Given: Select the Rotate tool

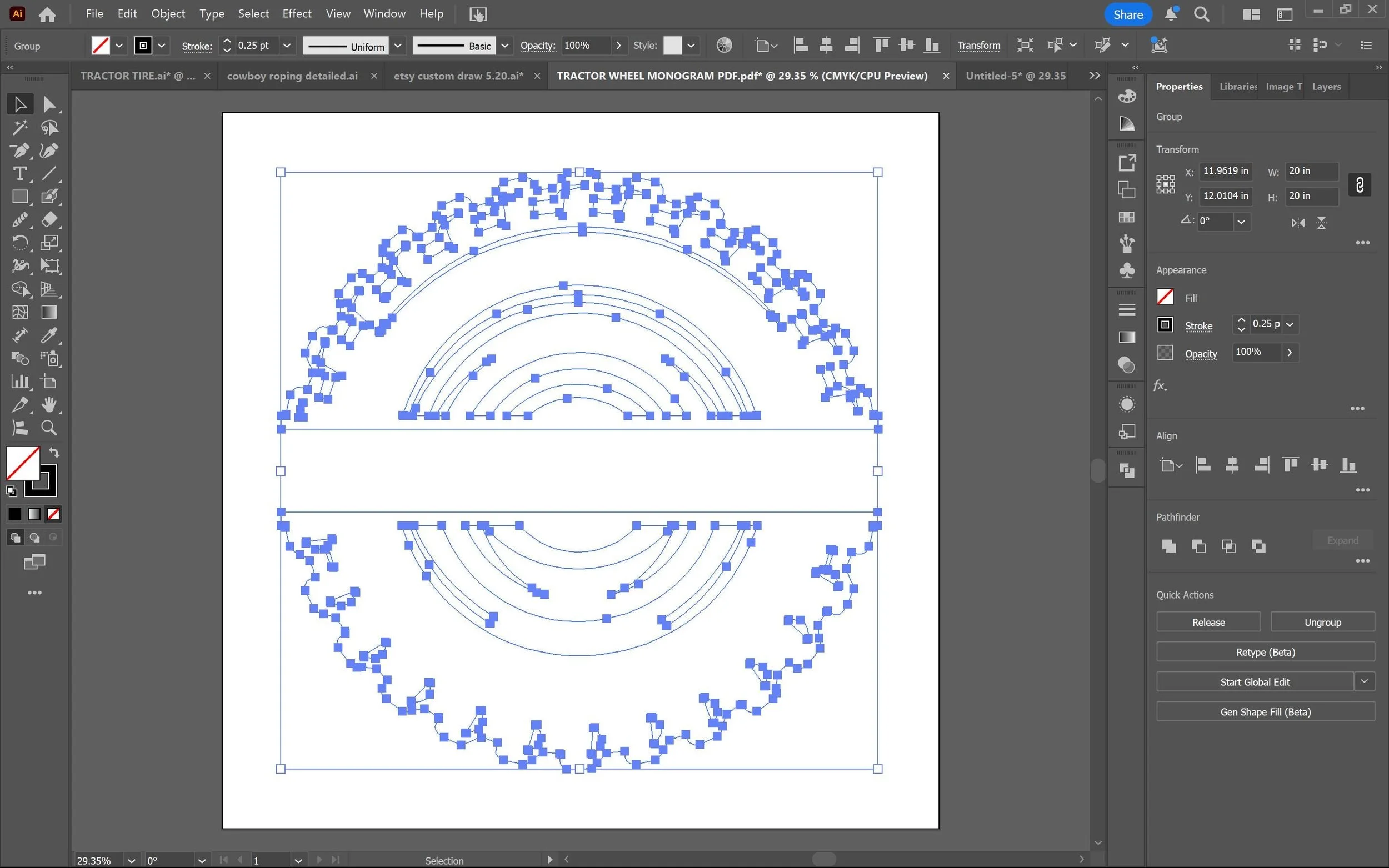Looking at the screenshot, I should 19,243.
